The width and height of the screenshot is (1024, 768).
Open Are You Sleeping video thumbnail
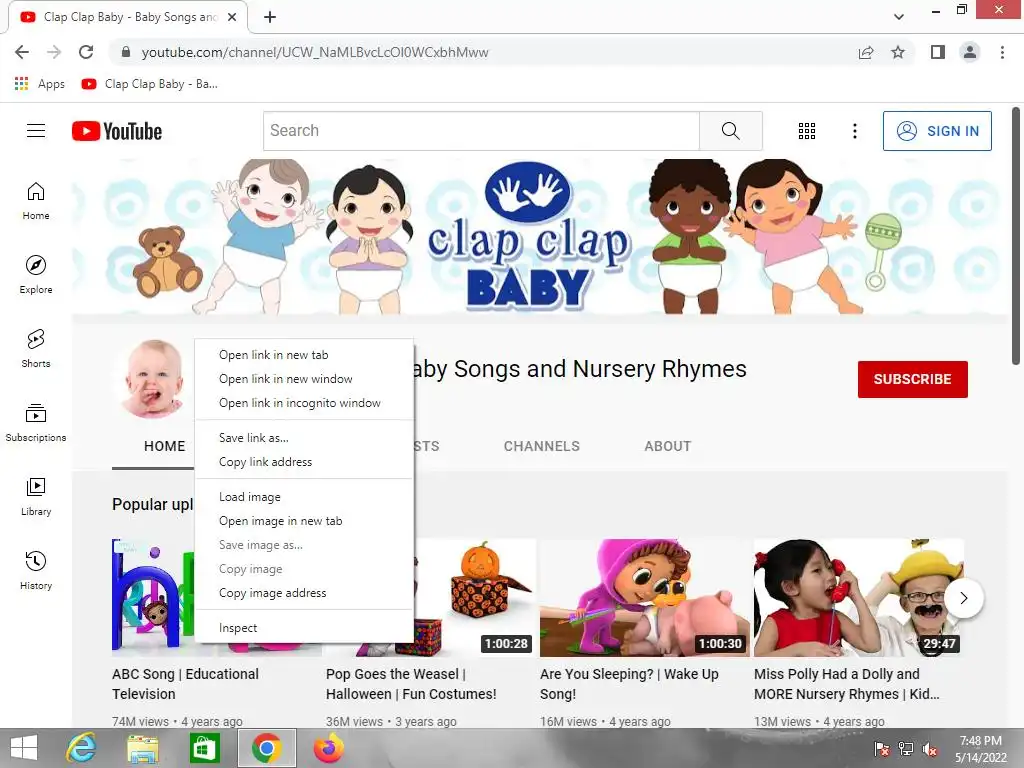(645, 598)
